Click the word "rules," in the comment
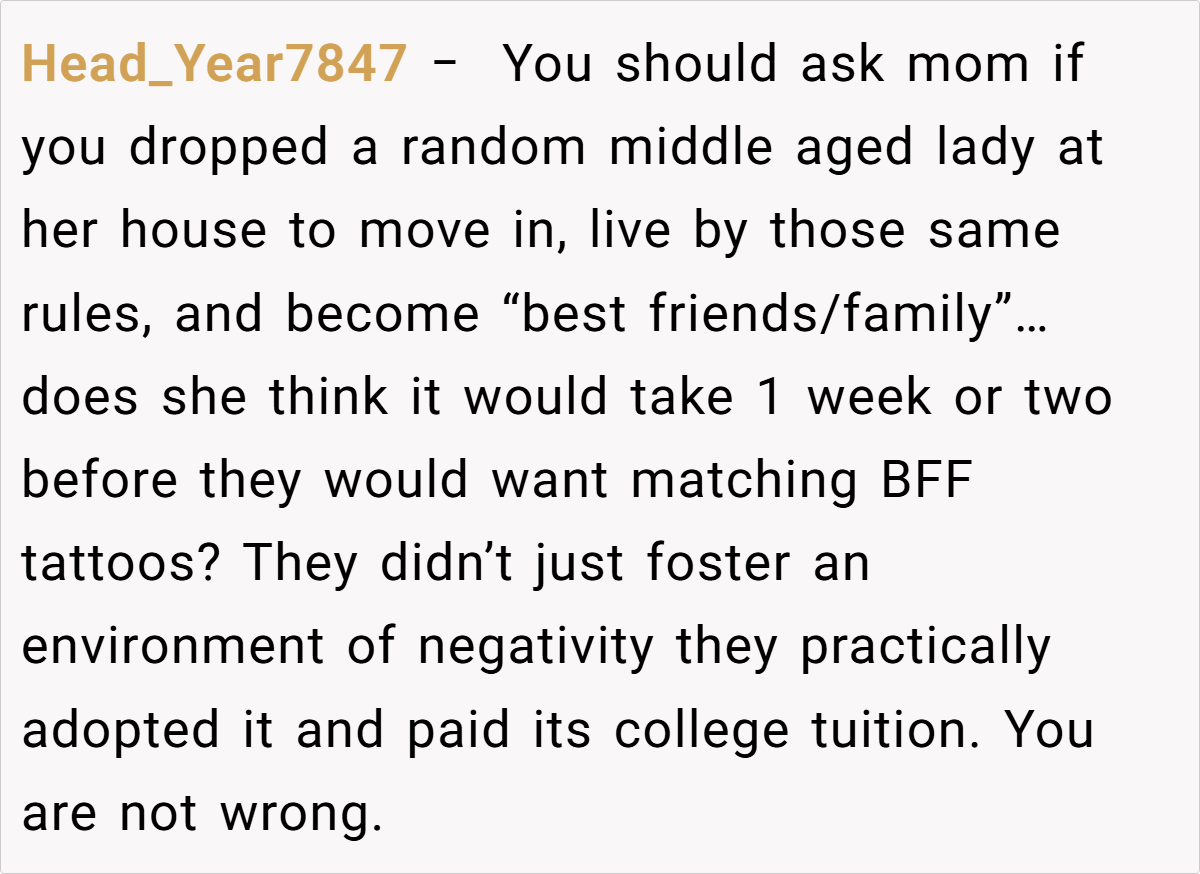Screen dimensions: 1200x874 87,314
